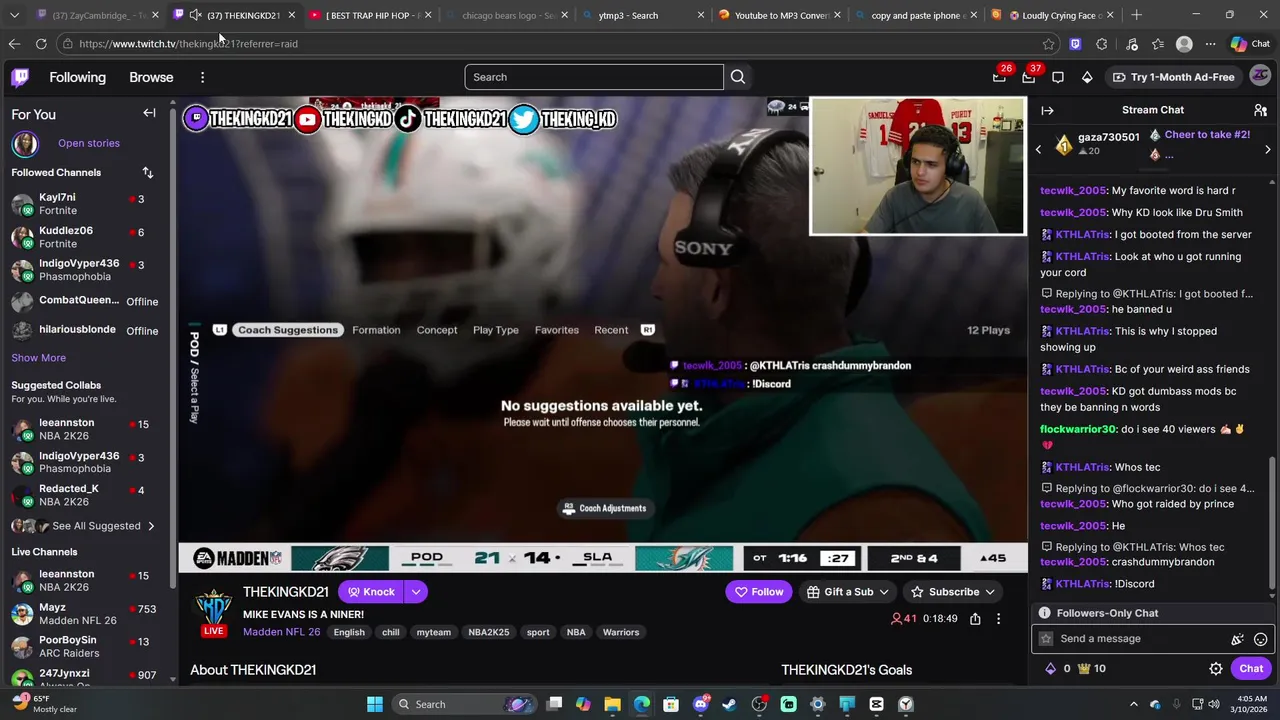The height and width of the screenshot is (720, 1280).
Task: Click Try 1-Month Ad-Free button
Action: point(1173,77)
